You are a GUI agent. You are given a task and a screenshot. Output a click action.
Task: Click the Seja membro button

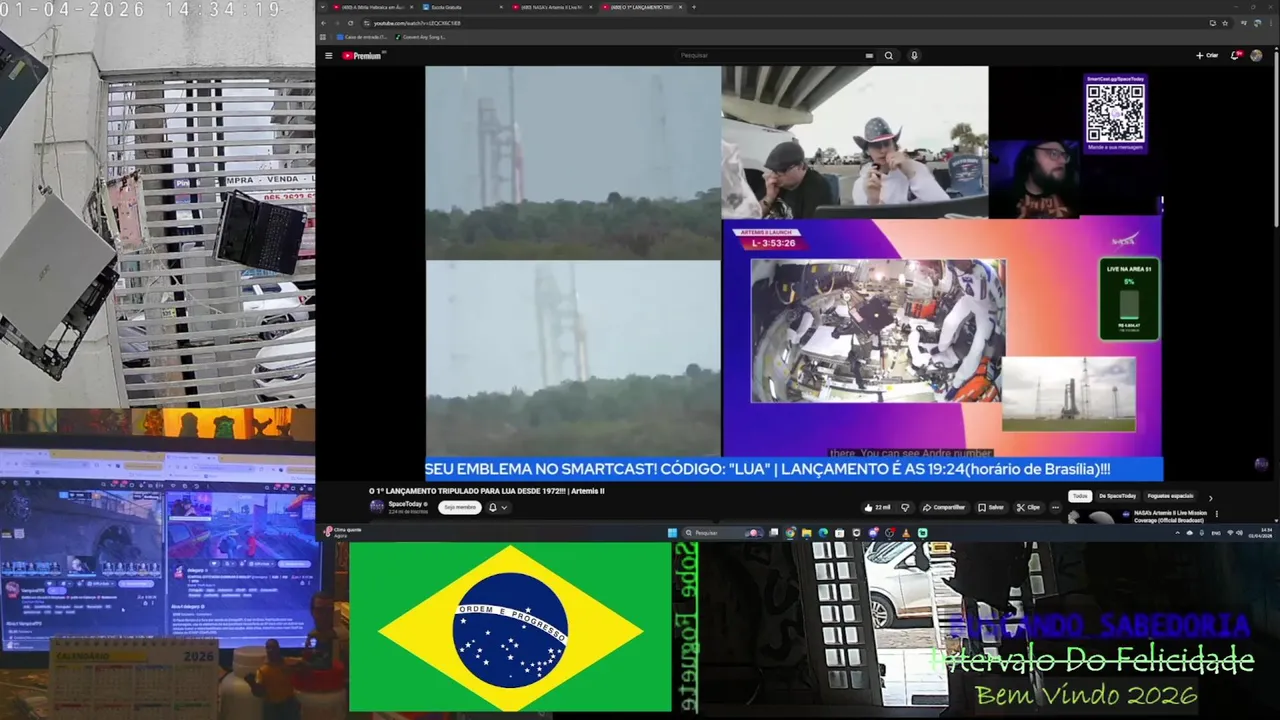tap(459, 507)
